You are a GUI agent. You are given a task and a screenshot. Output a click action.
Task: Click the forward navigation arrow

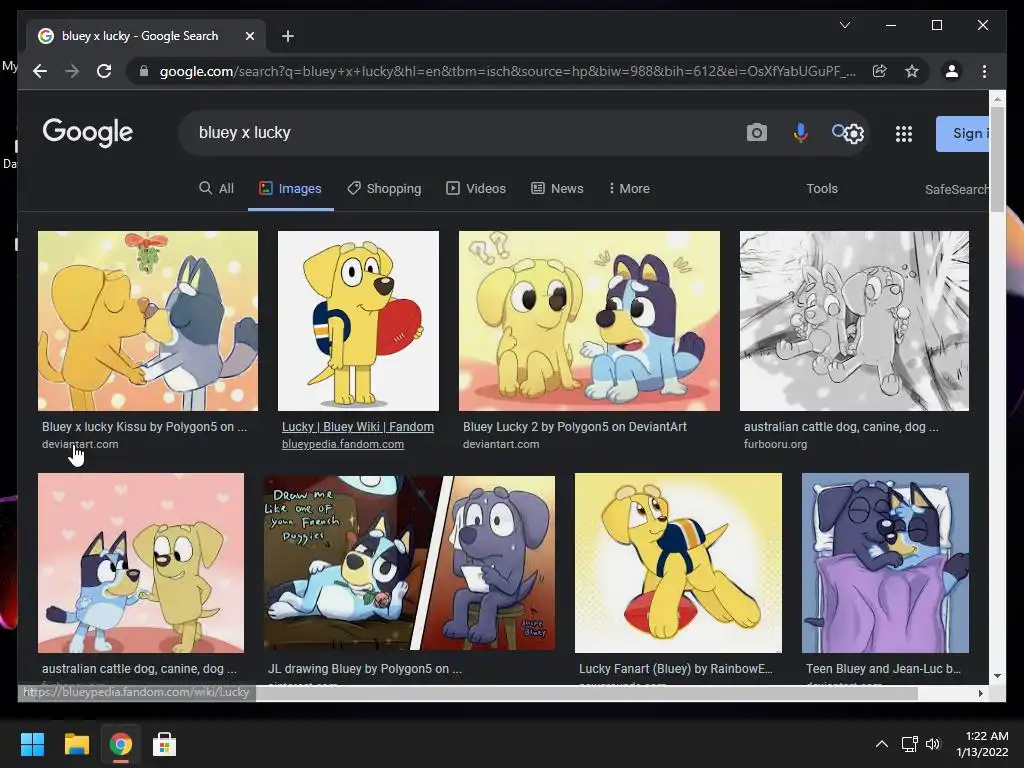(x=72, y=71)
